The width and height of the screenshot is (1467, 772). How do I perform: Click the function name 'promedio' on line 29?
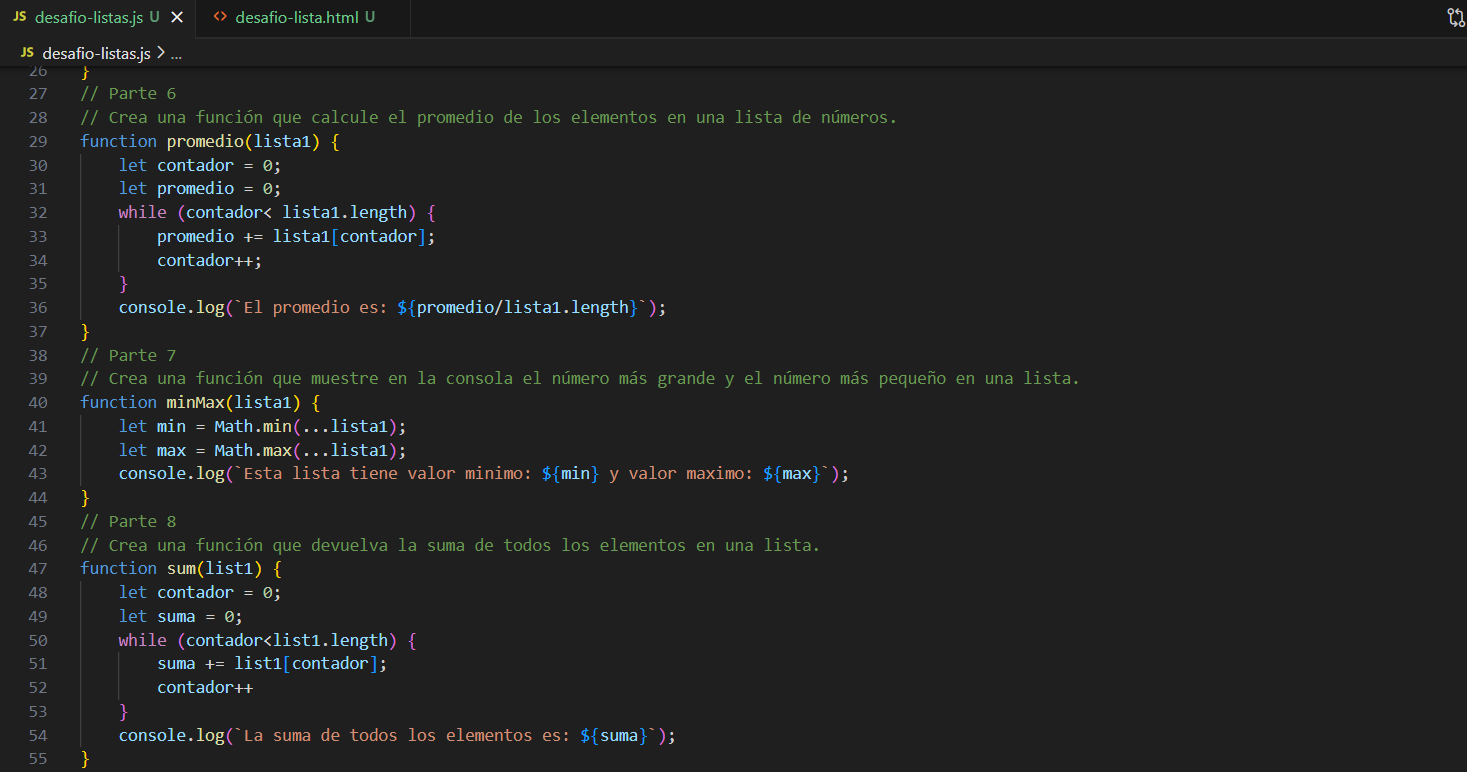pyautogui.click(x=205, y=141)
